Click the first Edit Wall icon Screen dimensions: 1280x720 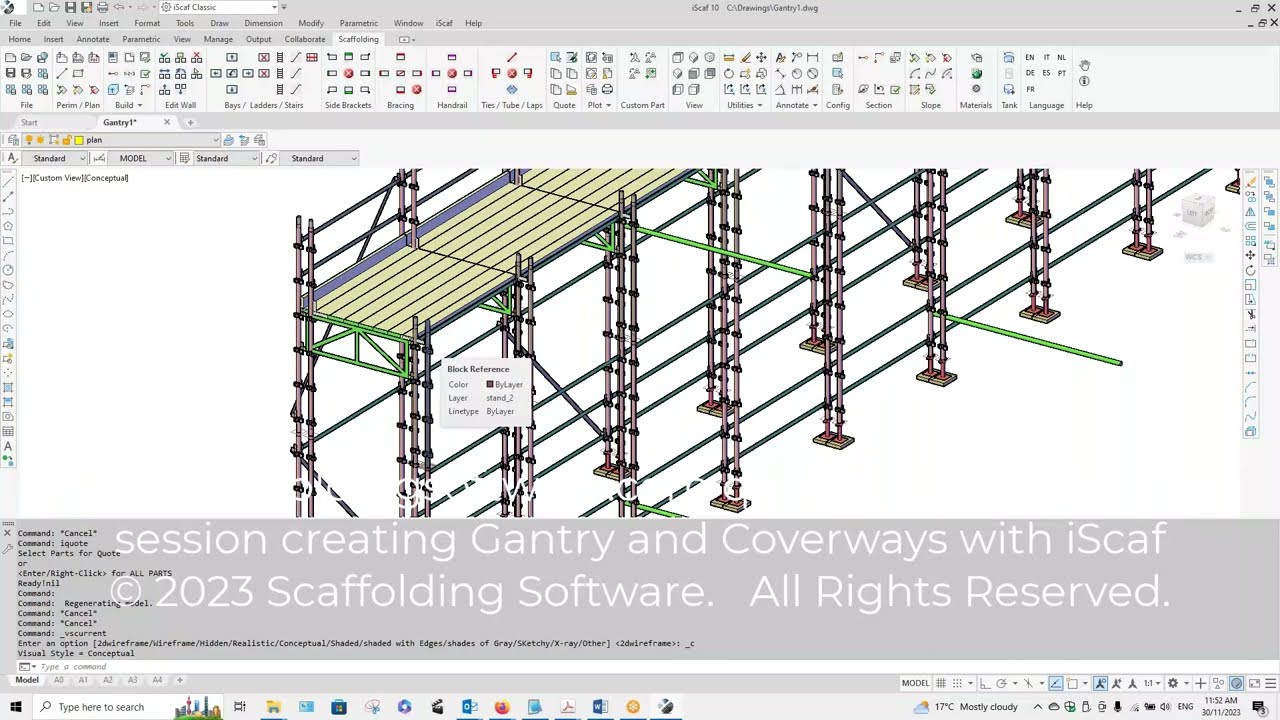[164, 57]
